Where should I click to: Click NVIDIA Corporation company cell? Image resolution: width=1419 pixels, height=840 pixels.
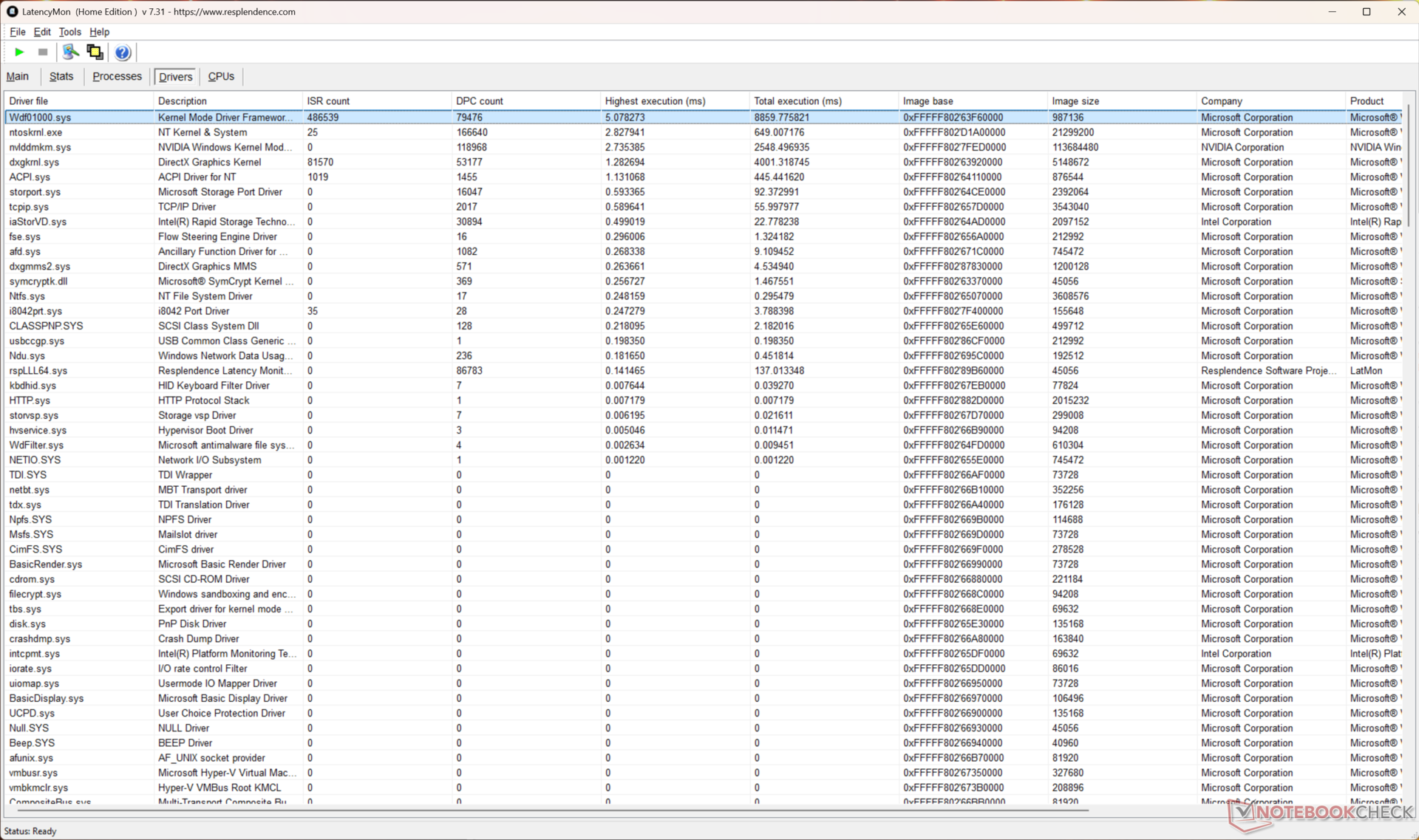point(1242,147)
